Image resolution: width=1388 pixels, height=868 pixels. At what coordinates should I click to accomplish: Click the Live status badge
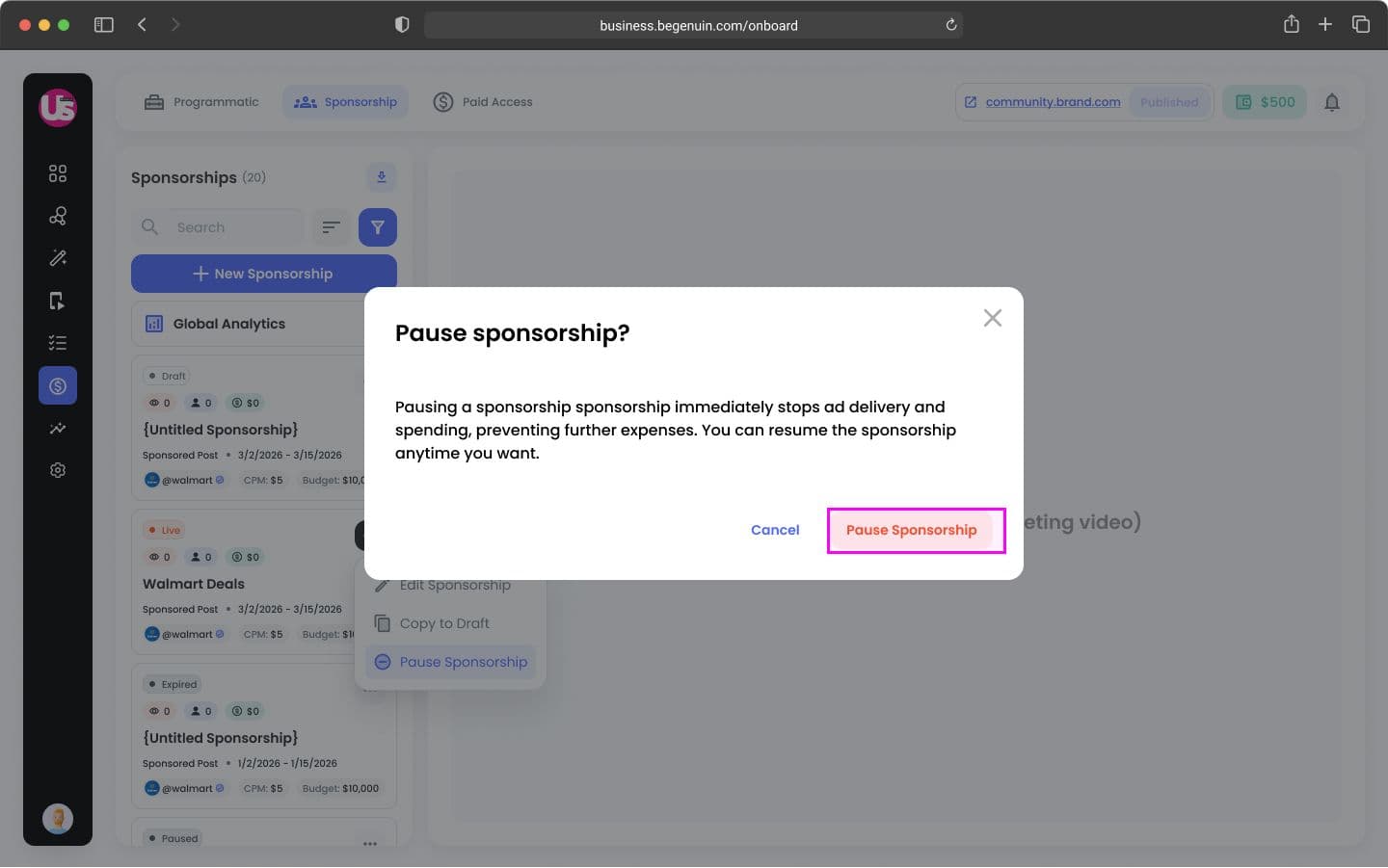164,530
